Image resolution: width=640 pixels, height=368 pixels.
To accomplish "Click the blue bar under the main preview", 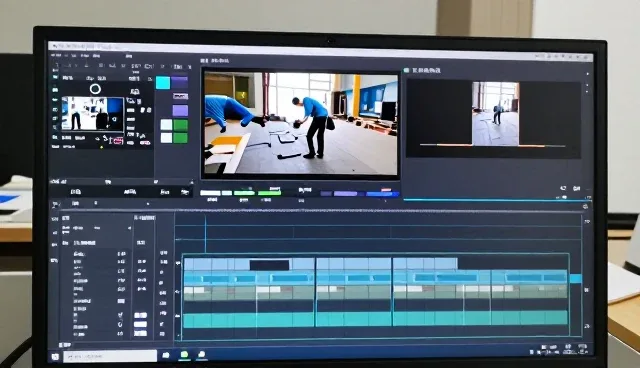I will (382, 194).
